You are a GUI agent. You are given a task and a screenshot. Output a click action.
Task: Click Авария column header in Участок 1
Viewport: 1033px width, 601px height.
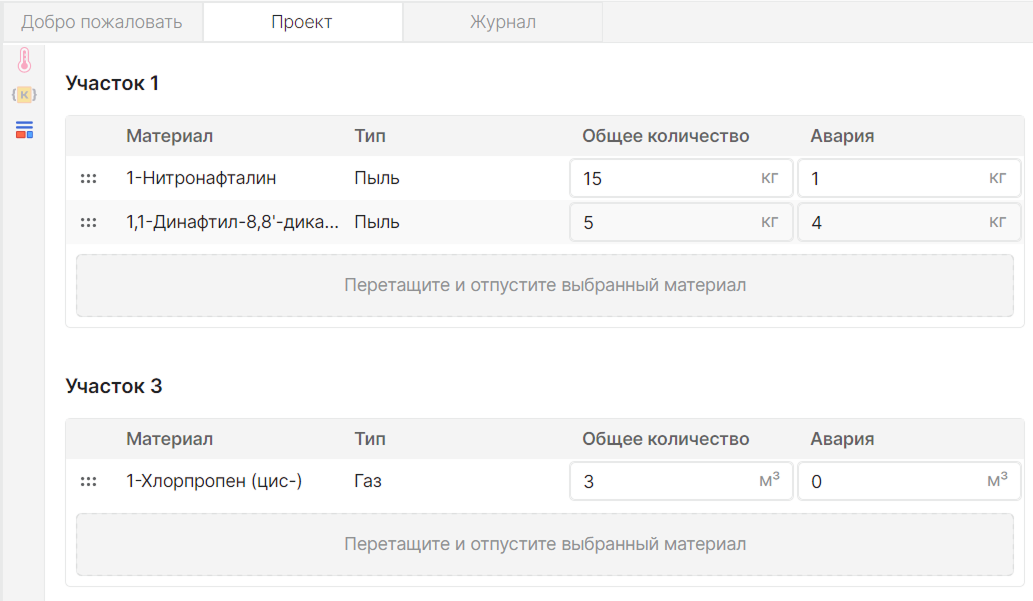[842, 136]
